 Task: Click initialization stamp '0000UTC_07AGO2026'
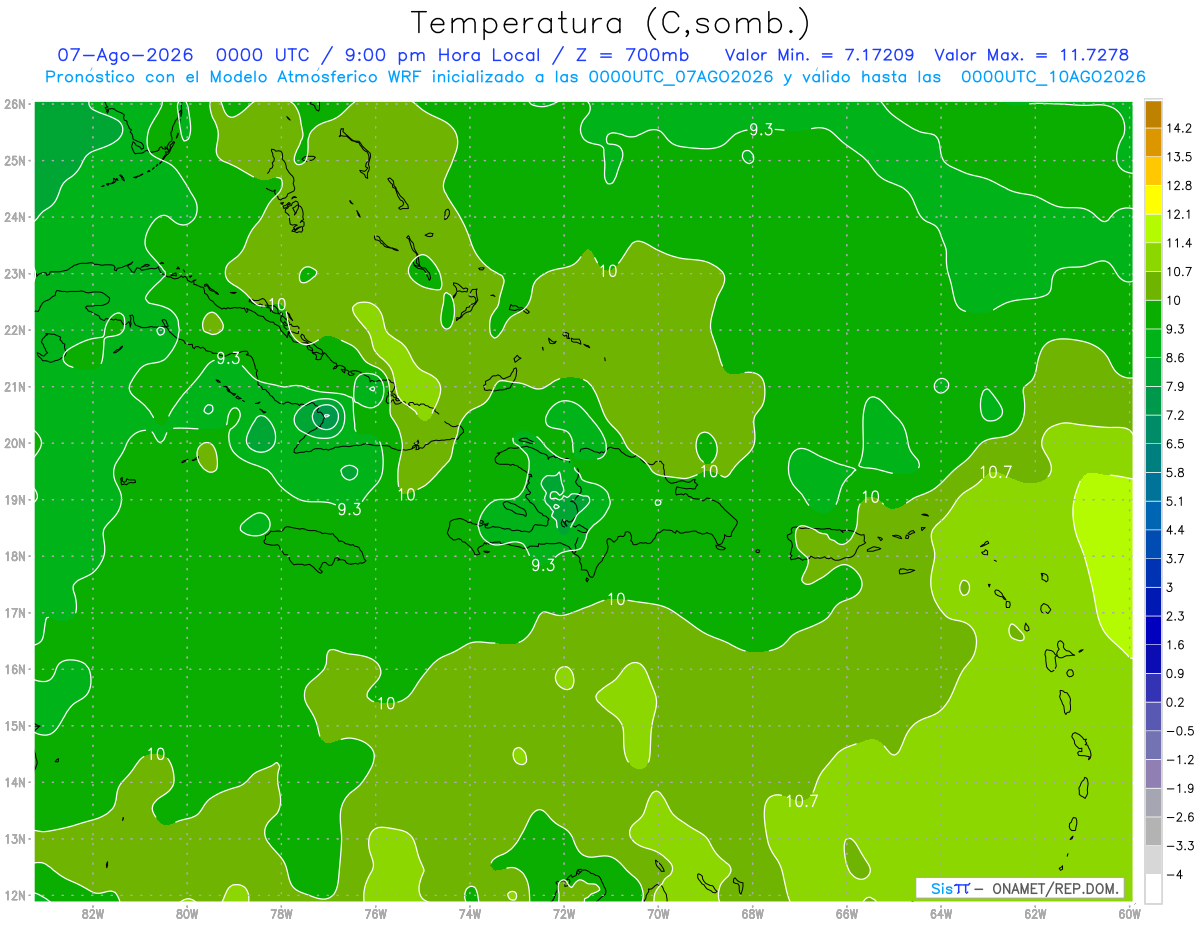(682, 77)
